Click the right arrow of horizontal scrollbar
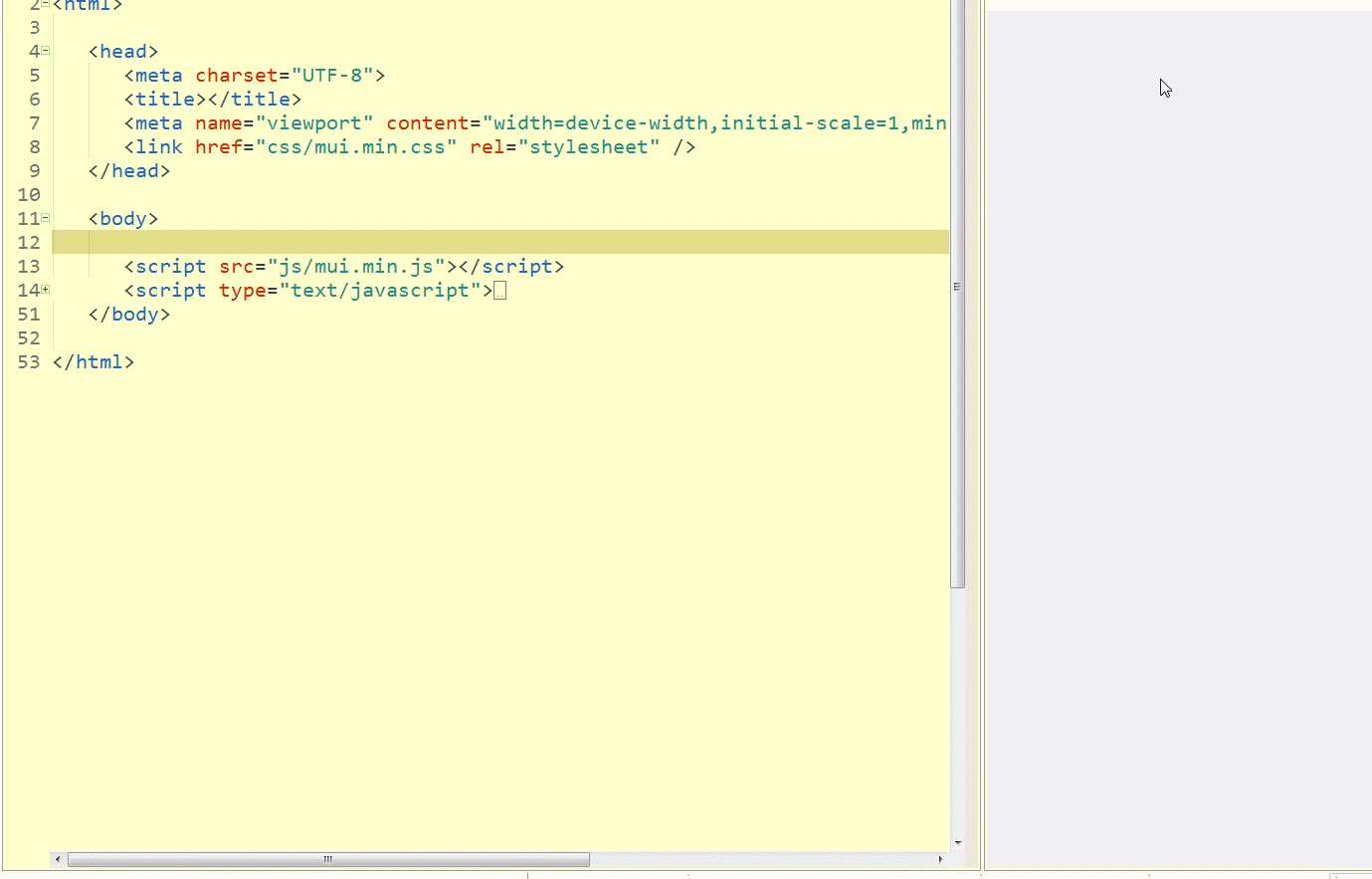Screen dimensions: 1372x879 (x=940, y=859)
